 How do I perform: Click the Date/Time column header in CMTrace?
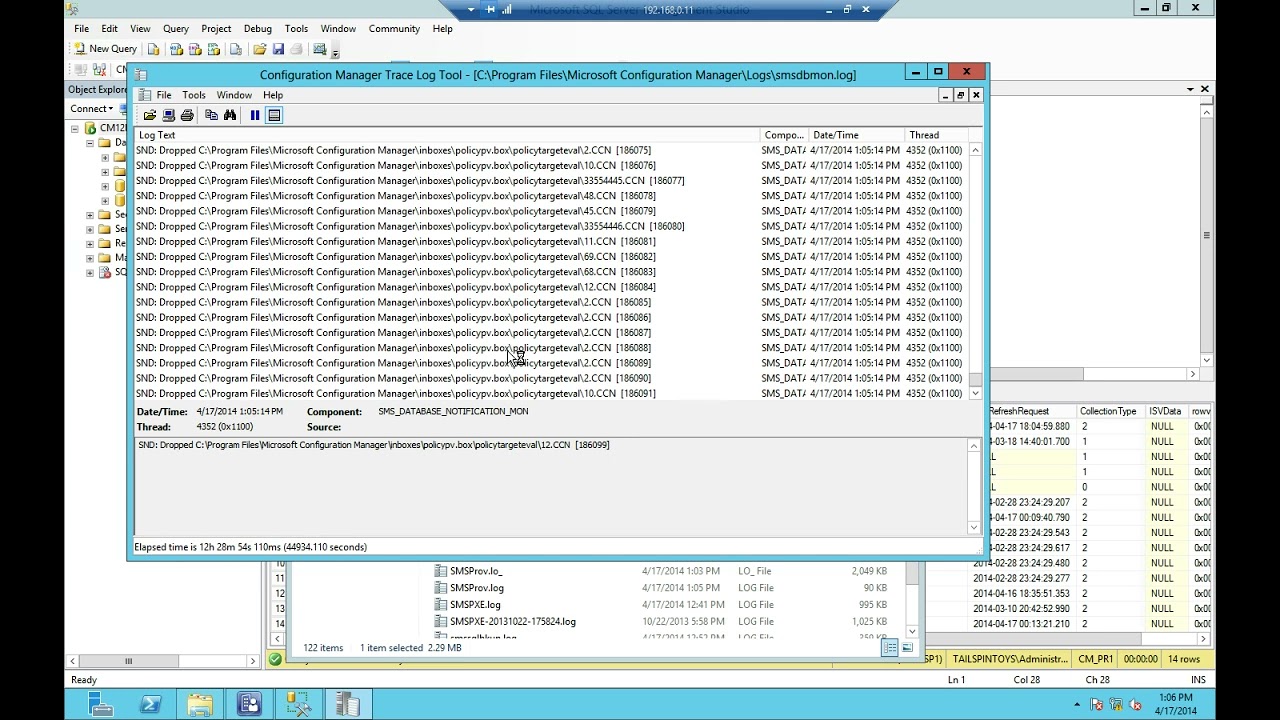point(856,135)
